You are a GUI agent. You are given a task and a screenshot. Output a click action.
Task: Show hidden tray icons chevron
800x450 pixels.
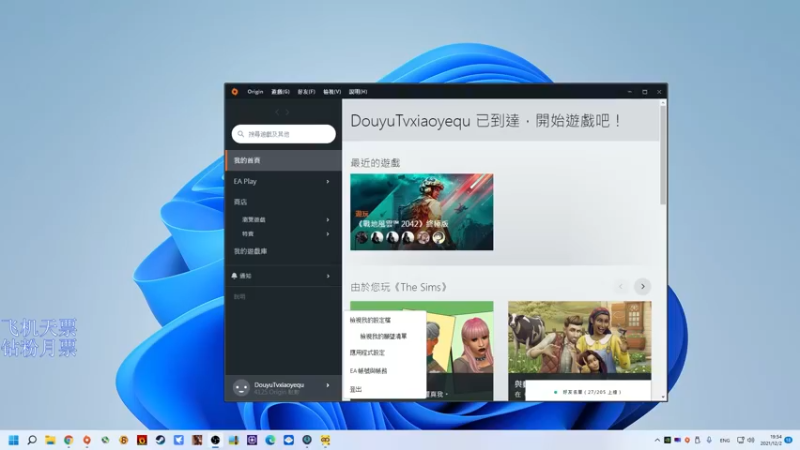click(657, 440)
